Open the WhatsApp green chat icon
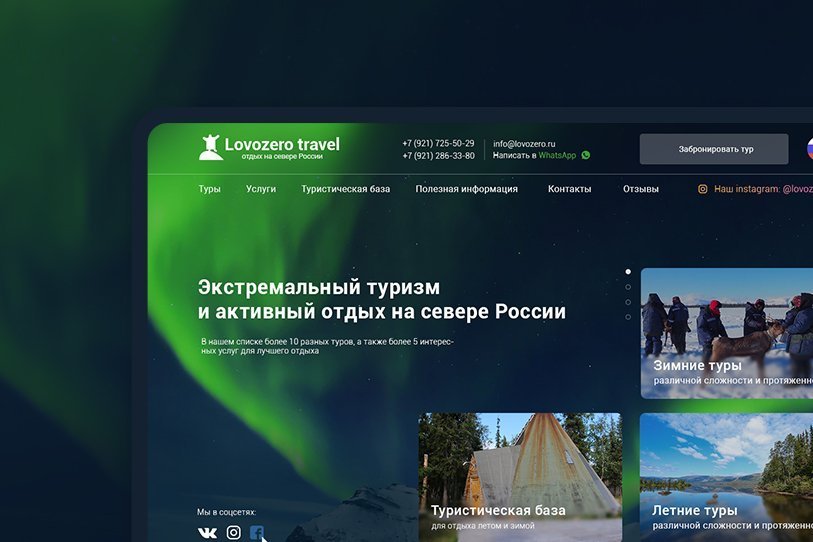 (x=585, y=155)
